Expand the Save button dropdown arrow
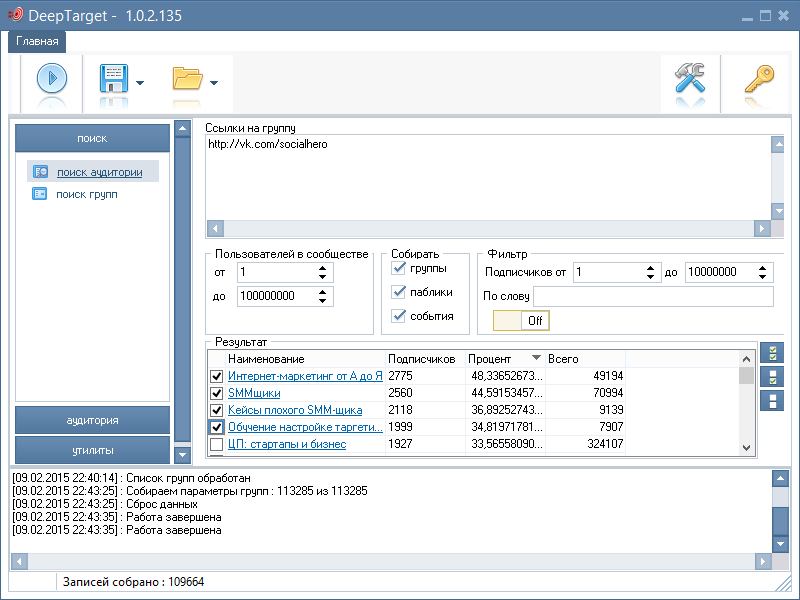800x600 pixels. [x=140, y=83]
